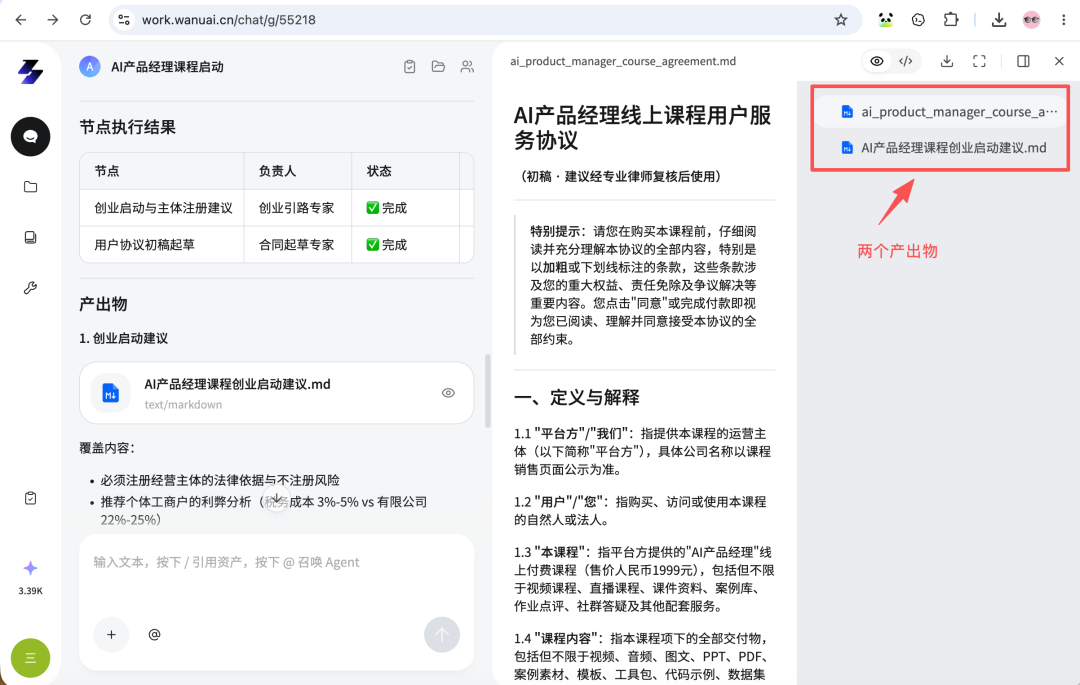Click the plus attach button in input box
This screenshot has width=1080, height=685.
point(112,635)
